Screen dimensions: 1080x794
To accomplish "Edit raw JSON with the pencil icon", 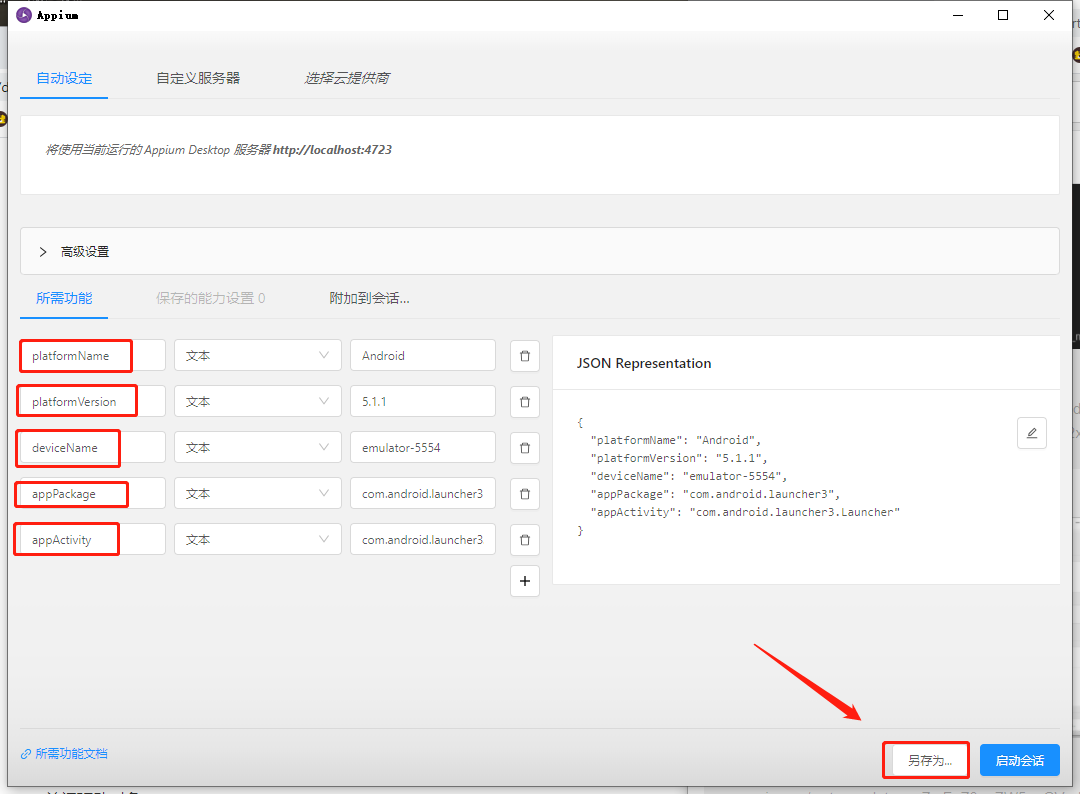I will click(x=1031, y=433).
